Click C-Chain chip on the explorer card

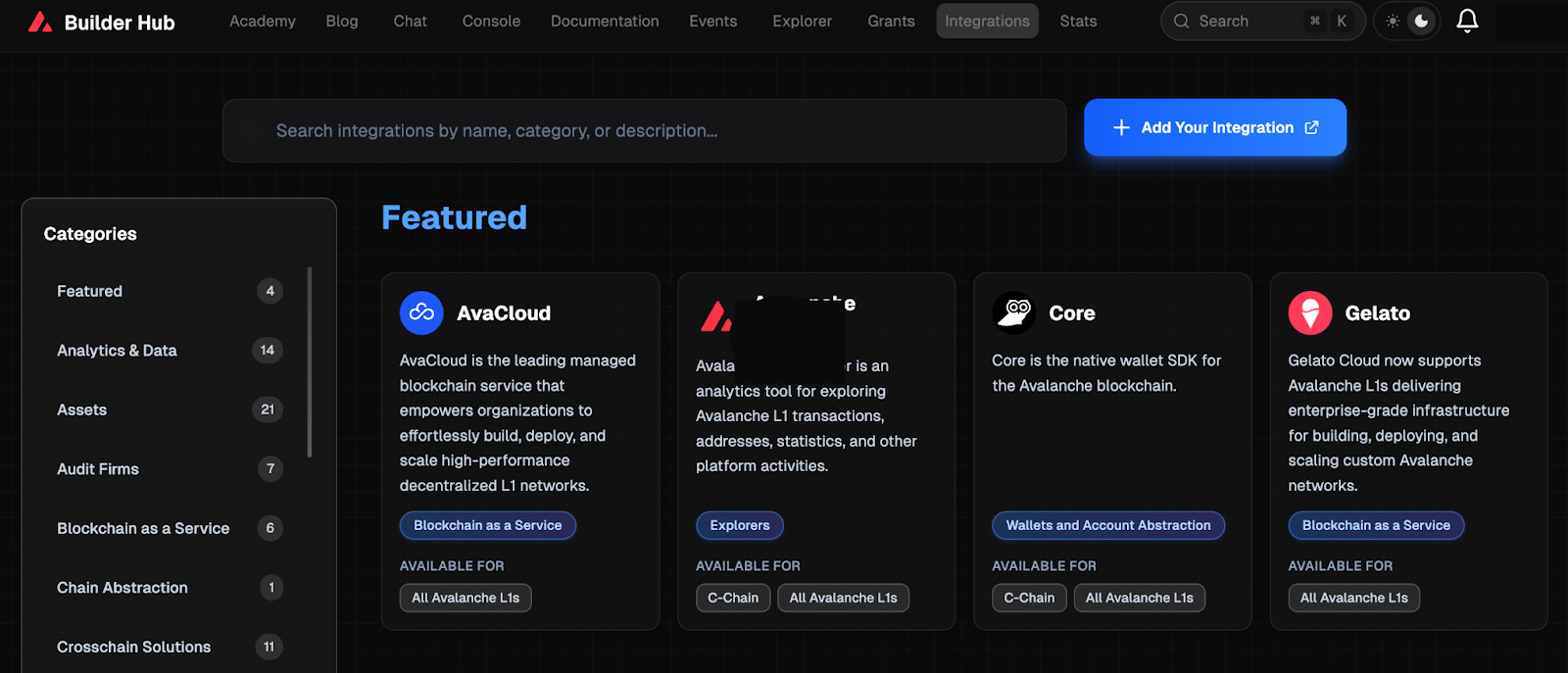(733, 598)
